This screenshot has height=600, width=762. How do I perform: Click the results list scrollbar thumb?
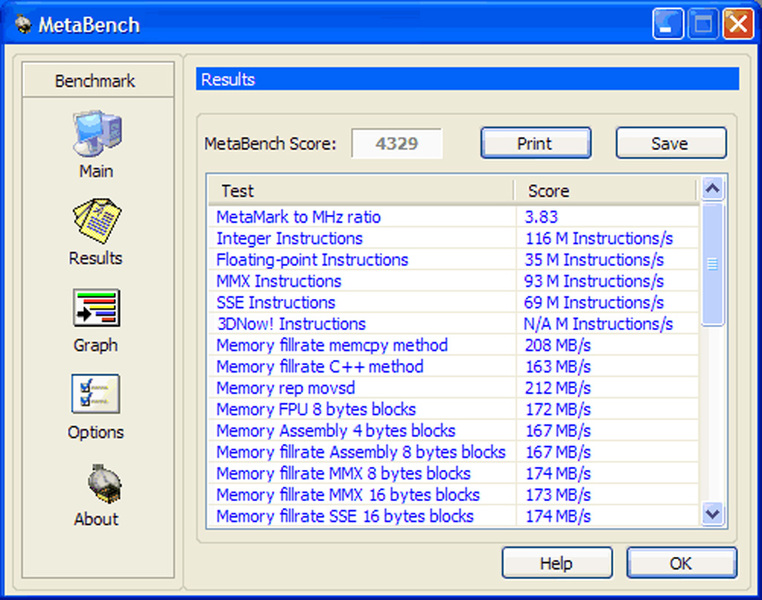[x=712, y=264]
